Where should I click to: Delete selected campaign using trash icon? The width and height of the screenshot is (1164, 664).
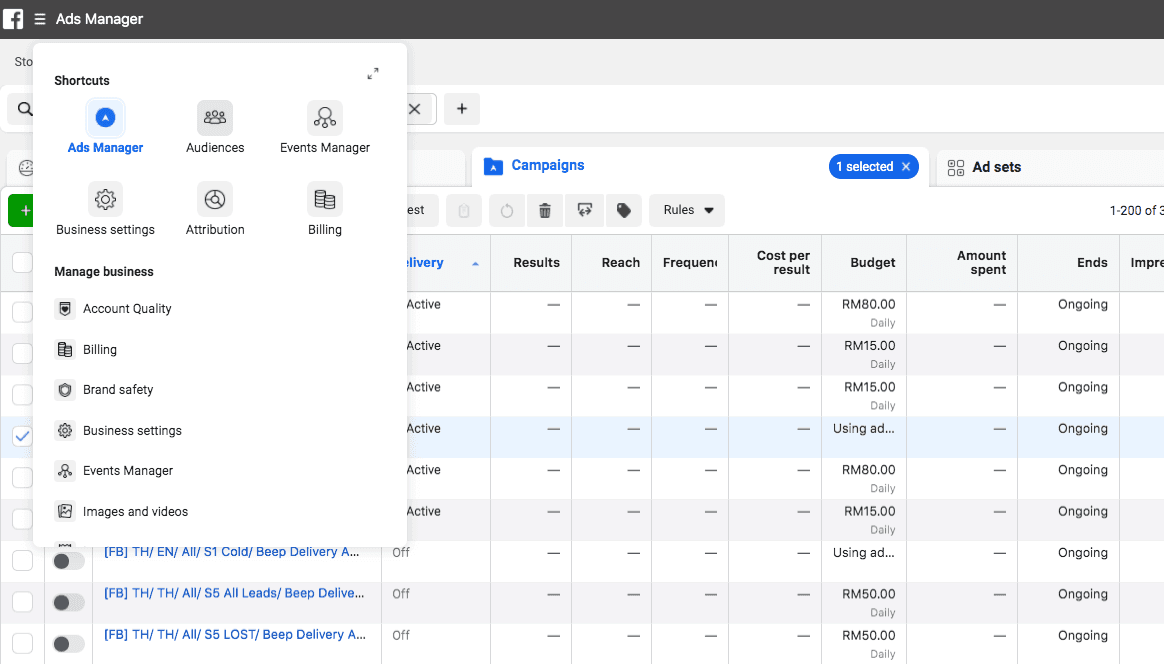[x=544, y=210]
